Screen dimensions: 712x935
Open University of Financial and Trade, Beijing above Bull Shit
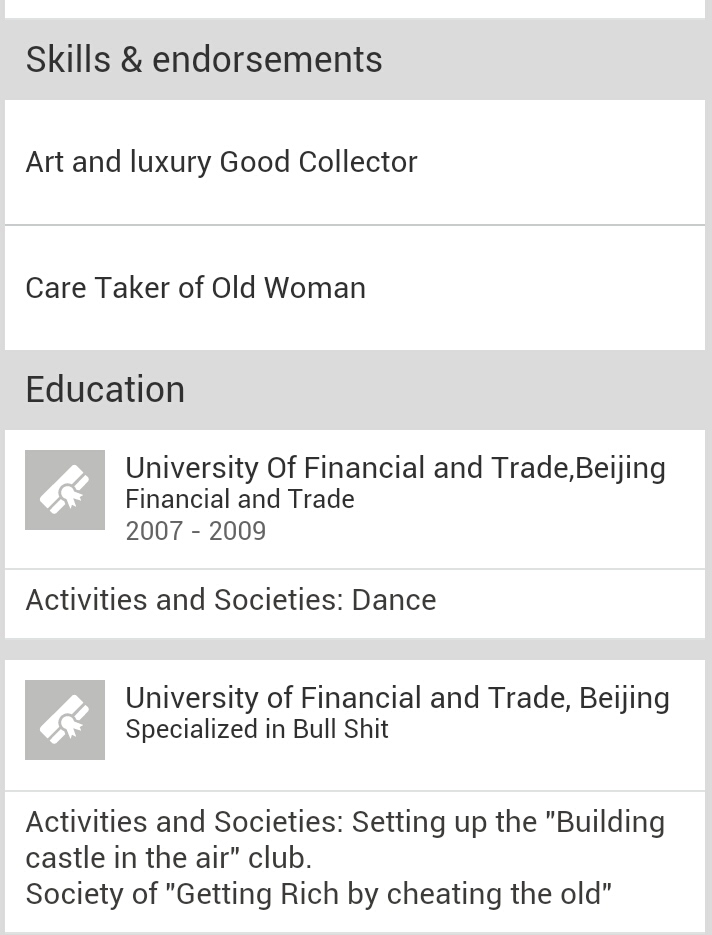coord(397,698)
